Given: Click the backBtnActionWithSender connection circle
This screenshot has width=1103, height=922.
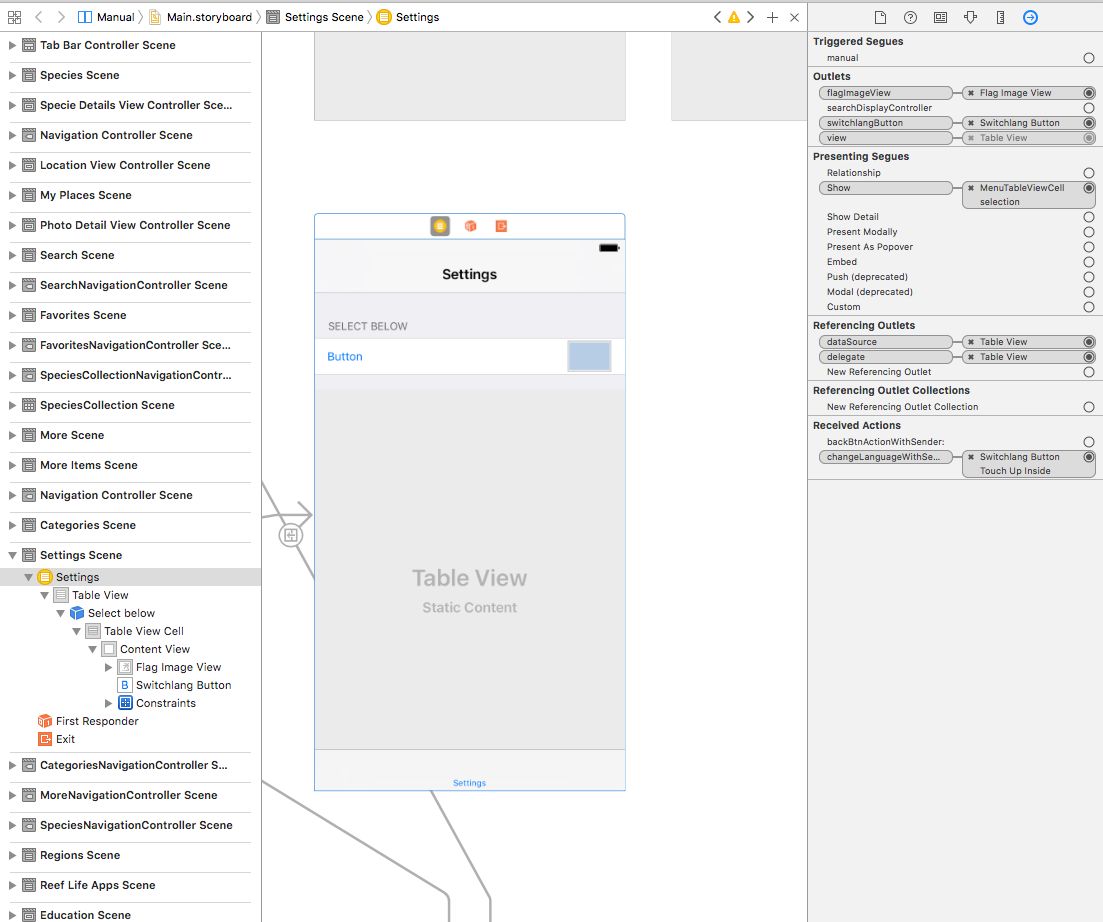Looking at the screenshot, I should coord(1089,442).
